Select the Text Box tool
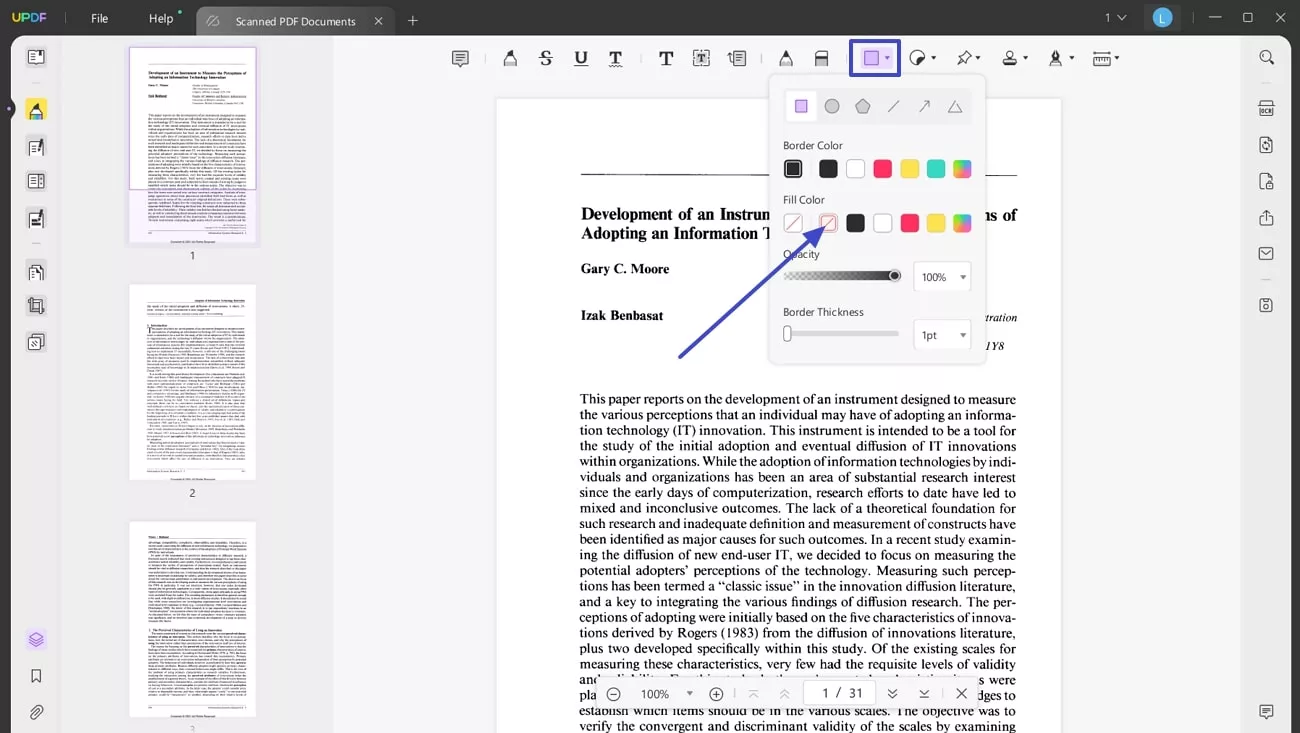The width and height of the screenshot is (1300, 733). point(702,59)
